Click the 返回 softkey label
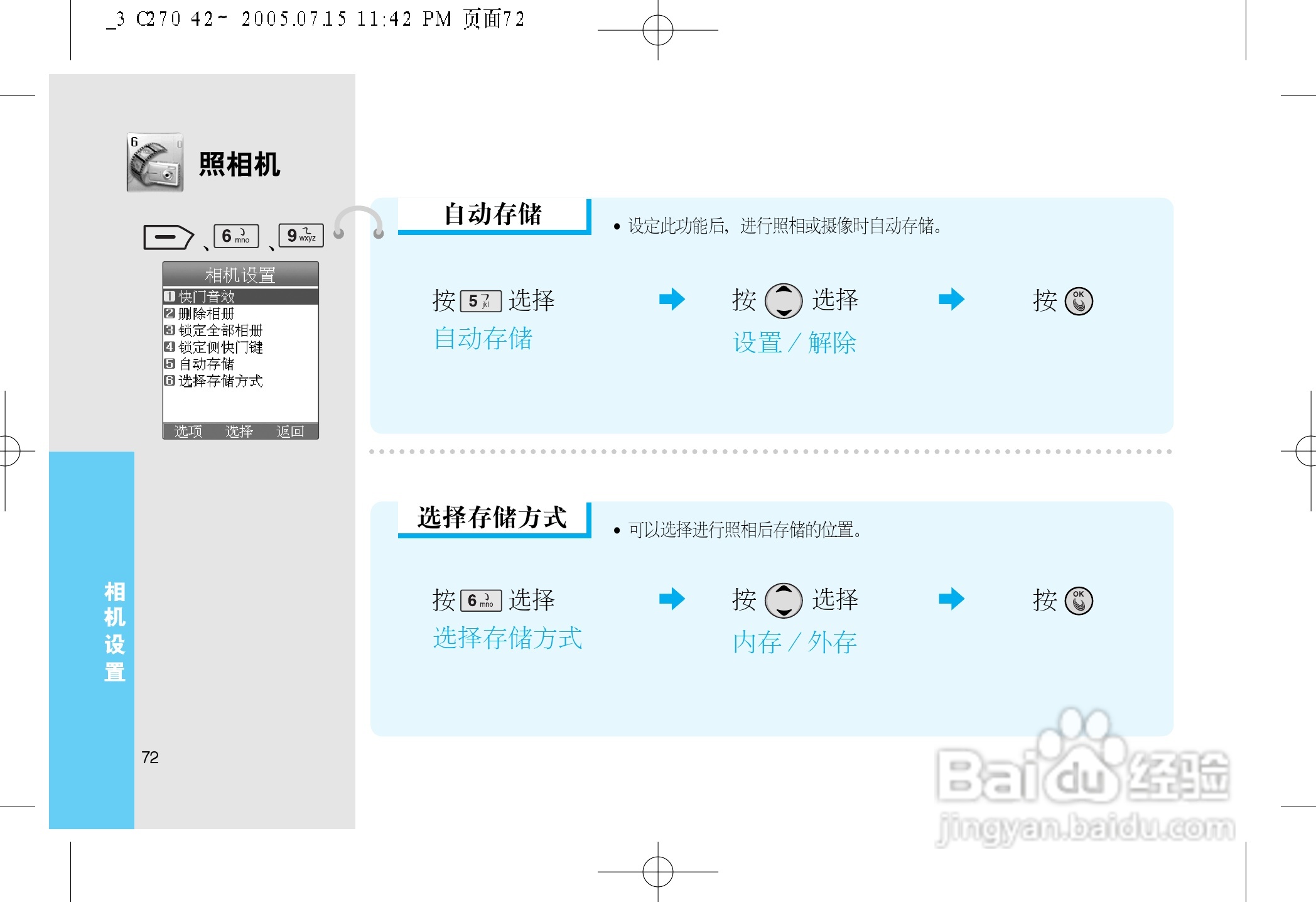The width and height of the screenshot is (1316, 902). click(290, 432)
